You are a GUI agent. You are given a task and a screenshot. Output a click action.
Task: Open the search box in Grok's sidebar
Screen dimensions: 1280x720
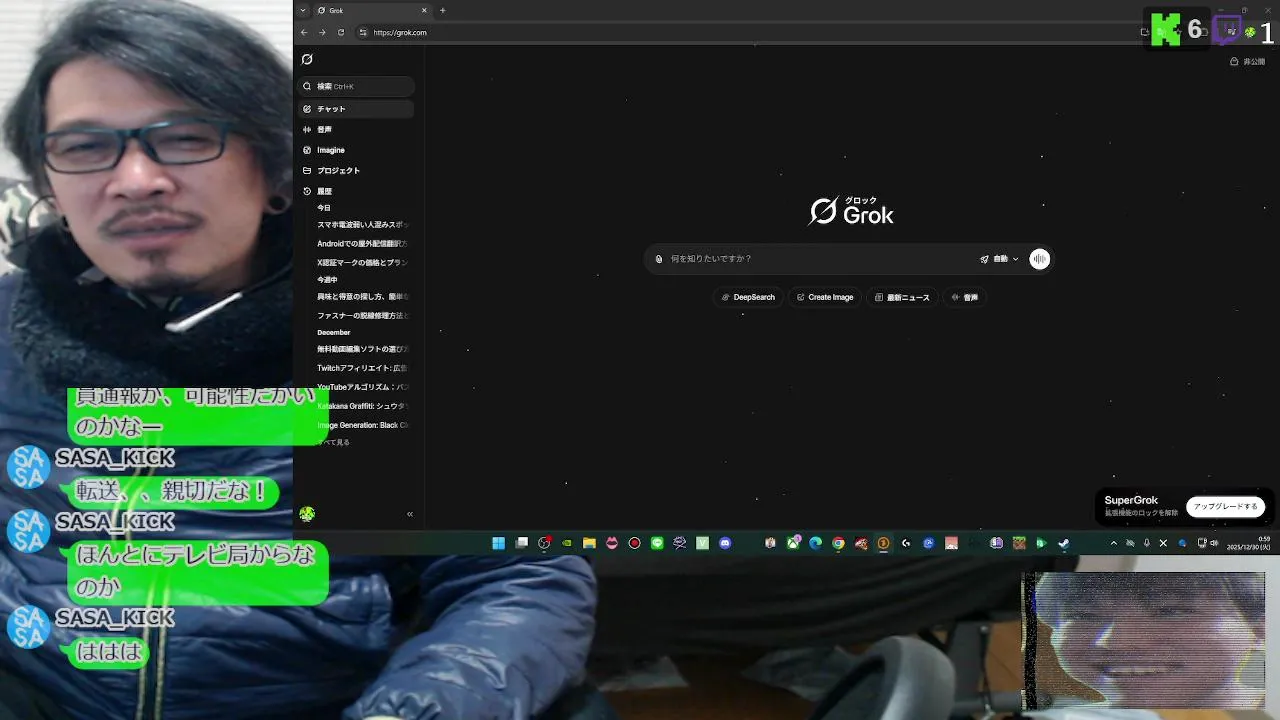[x=357, y=87]
